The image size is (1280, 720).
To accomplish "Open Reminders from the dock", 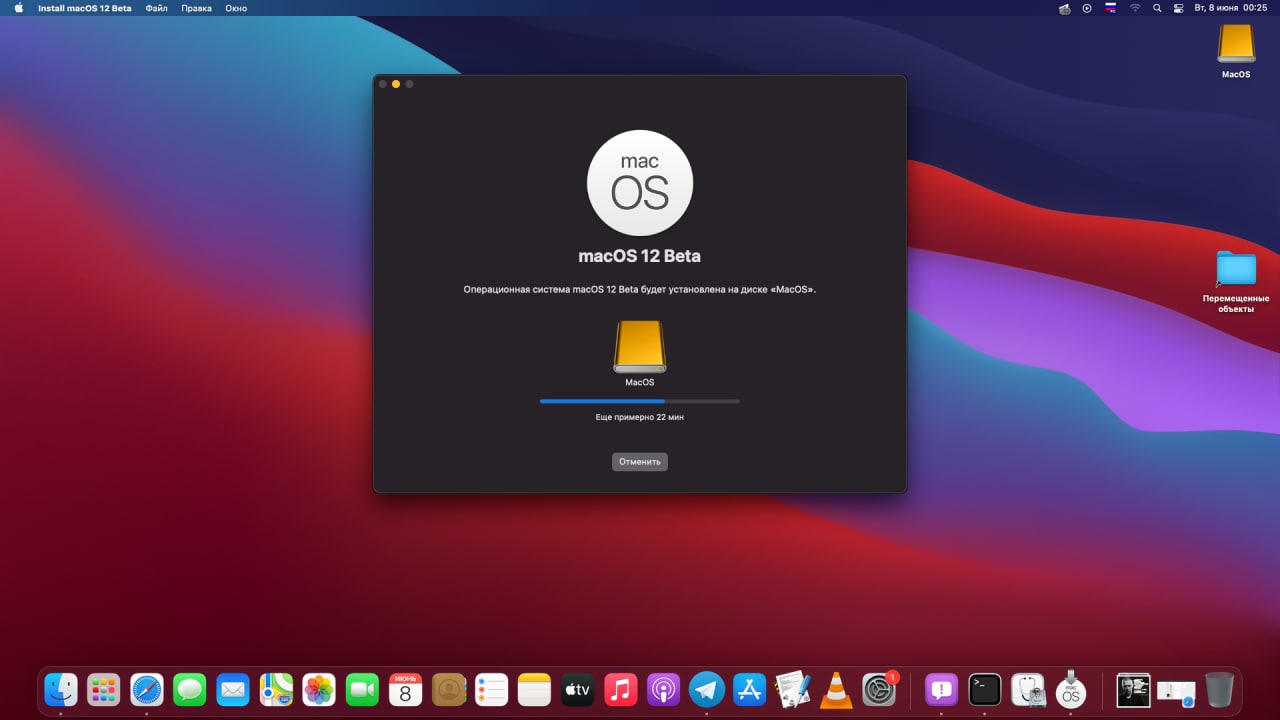I will pyautogui.click(x=492, y=689).
